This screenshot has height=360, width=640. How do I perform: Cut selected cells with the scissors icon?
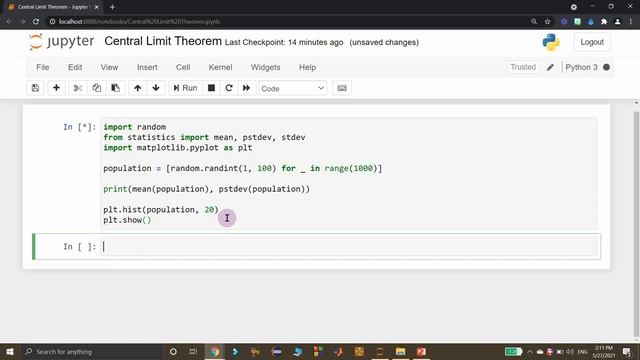coord(78,88)
